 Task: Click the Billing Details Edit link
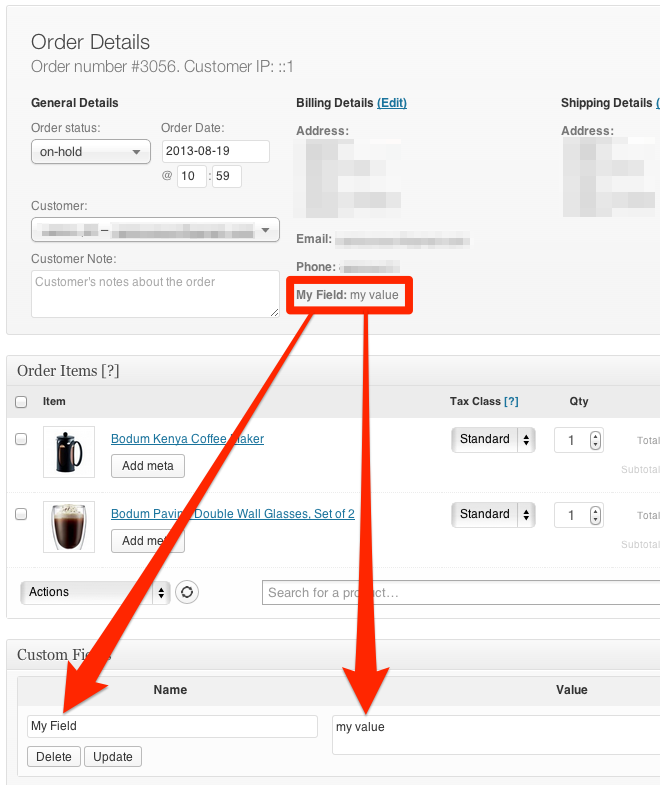tap(392, 103)
